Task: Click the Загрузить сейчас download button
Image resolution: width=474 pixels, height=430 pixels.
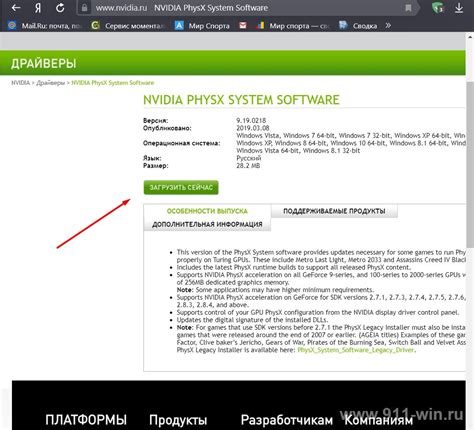Action: click(x=181, y=187)
